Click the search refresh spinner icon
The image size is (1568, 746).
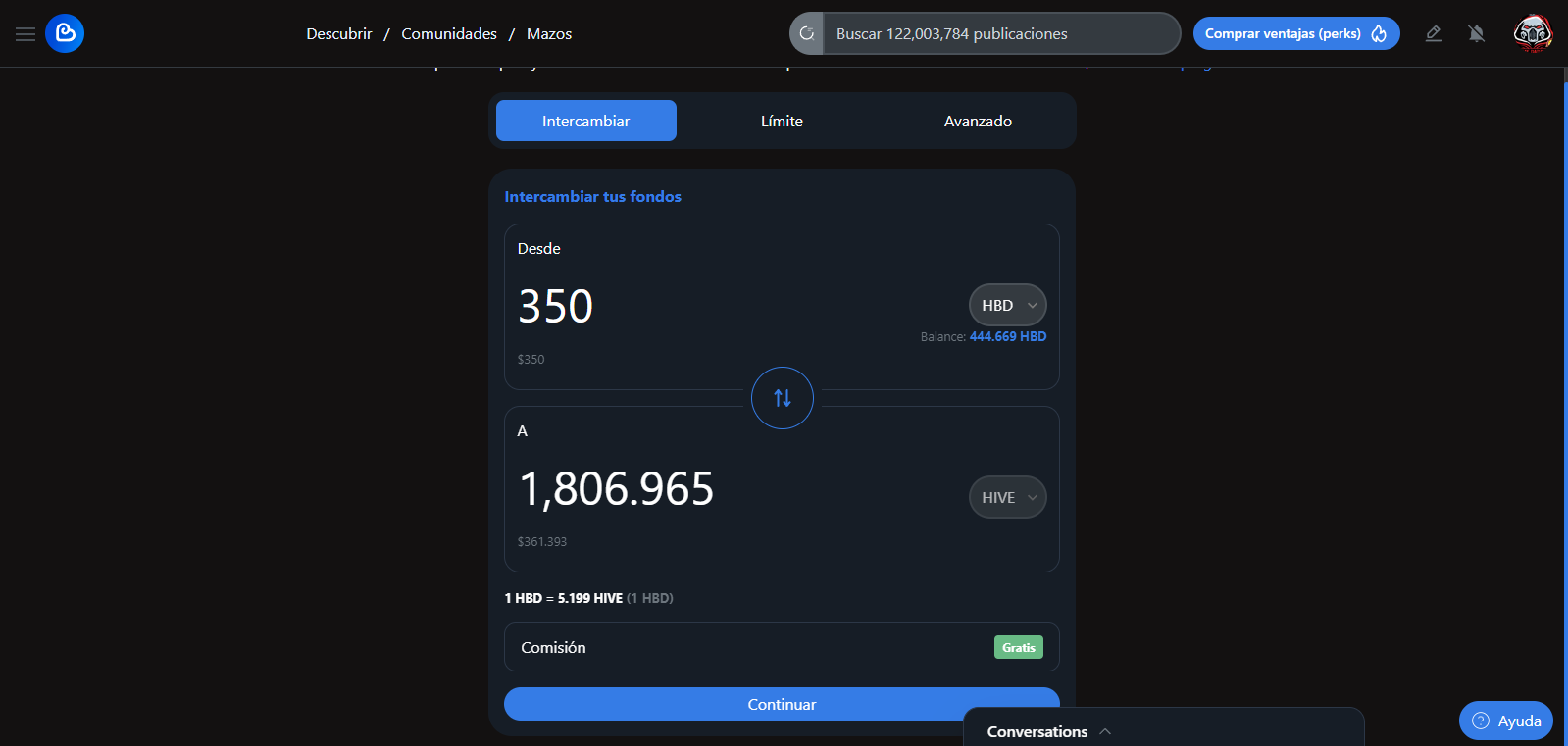coord(807,33)
